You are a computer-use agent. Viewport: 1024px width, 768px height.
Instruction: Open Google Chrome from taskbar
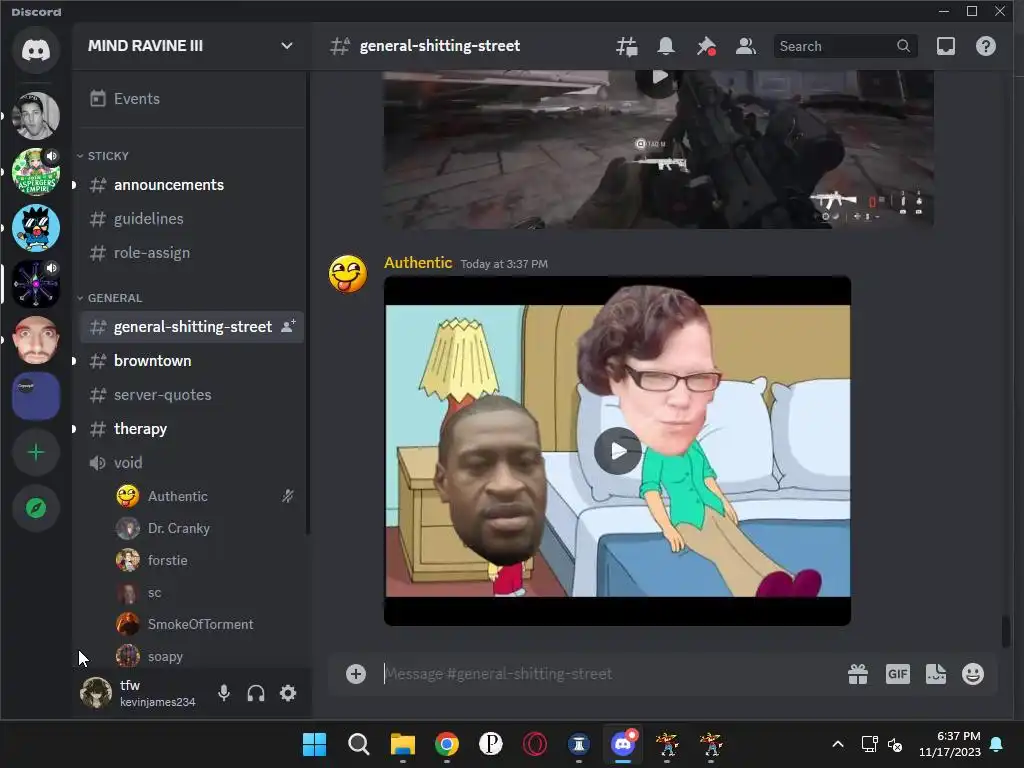[447, 744]
